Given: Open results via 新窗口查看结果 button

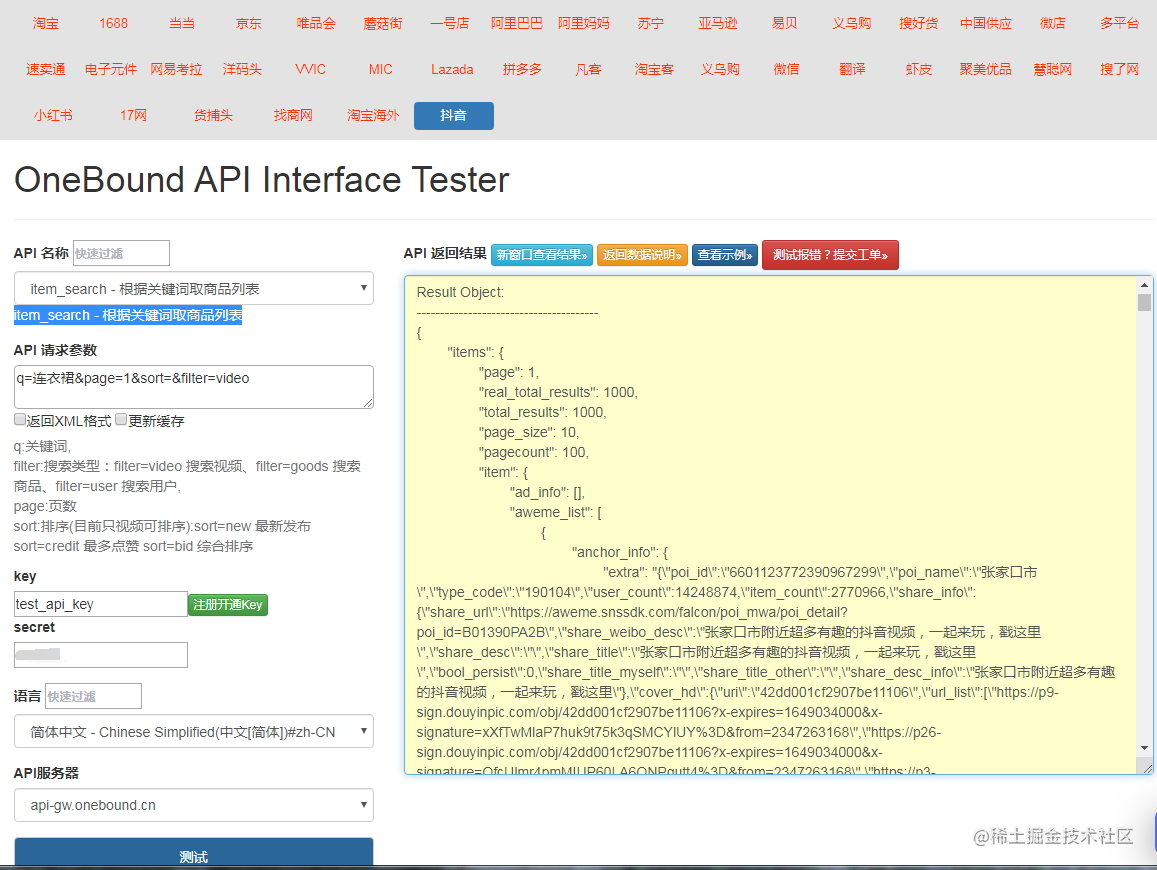Looking at the screenshot, I should click(x=541, y=255).
